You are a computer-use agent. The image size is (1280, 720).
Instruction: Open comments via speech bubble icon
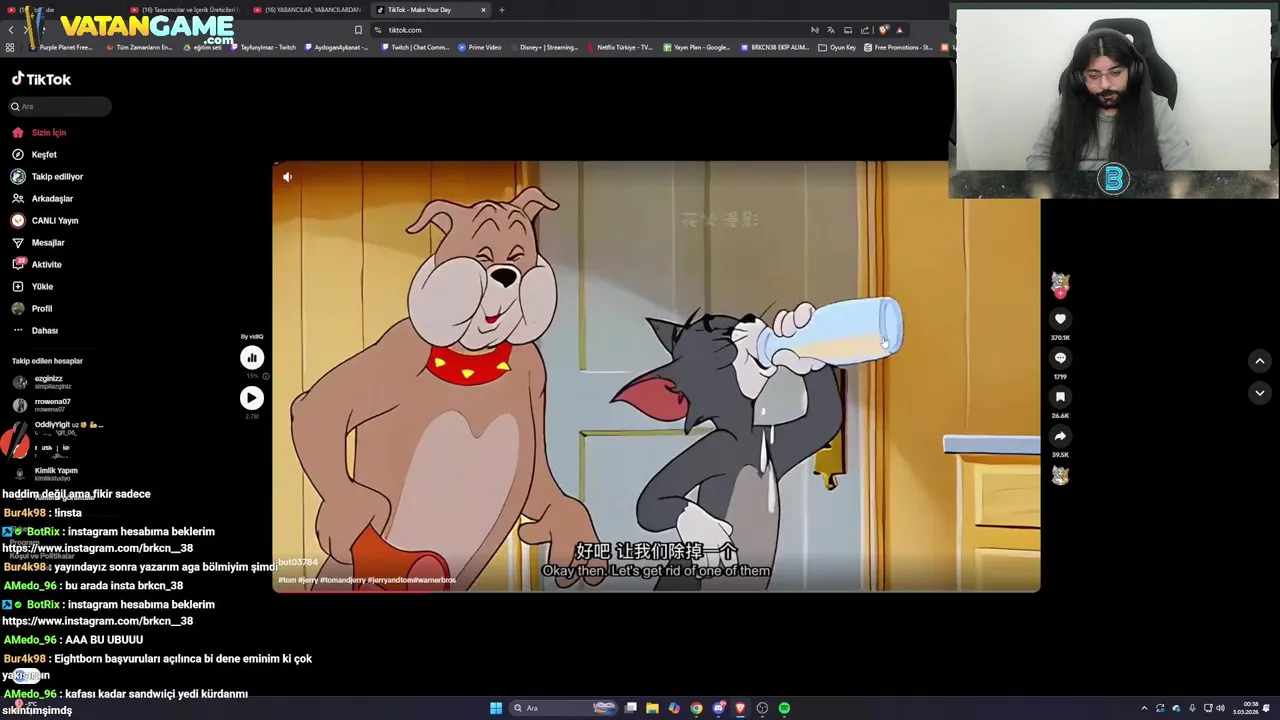[1060, 358]
